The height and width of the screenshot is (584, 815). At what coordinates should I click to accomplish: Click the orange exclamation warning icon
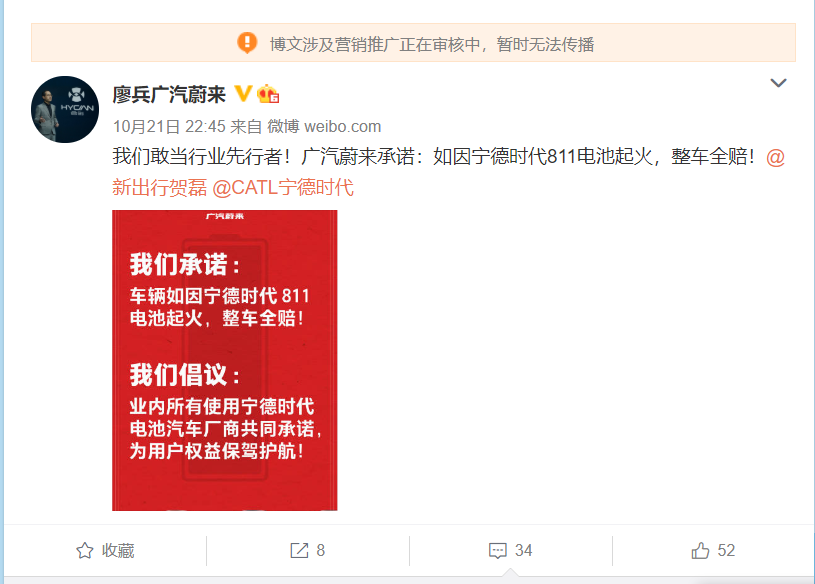(247, 43)
